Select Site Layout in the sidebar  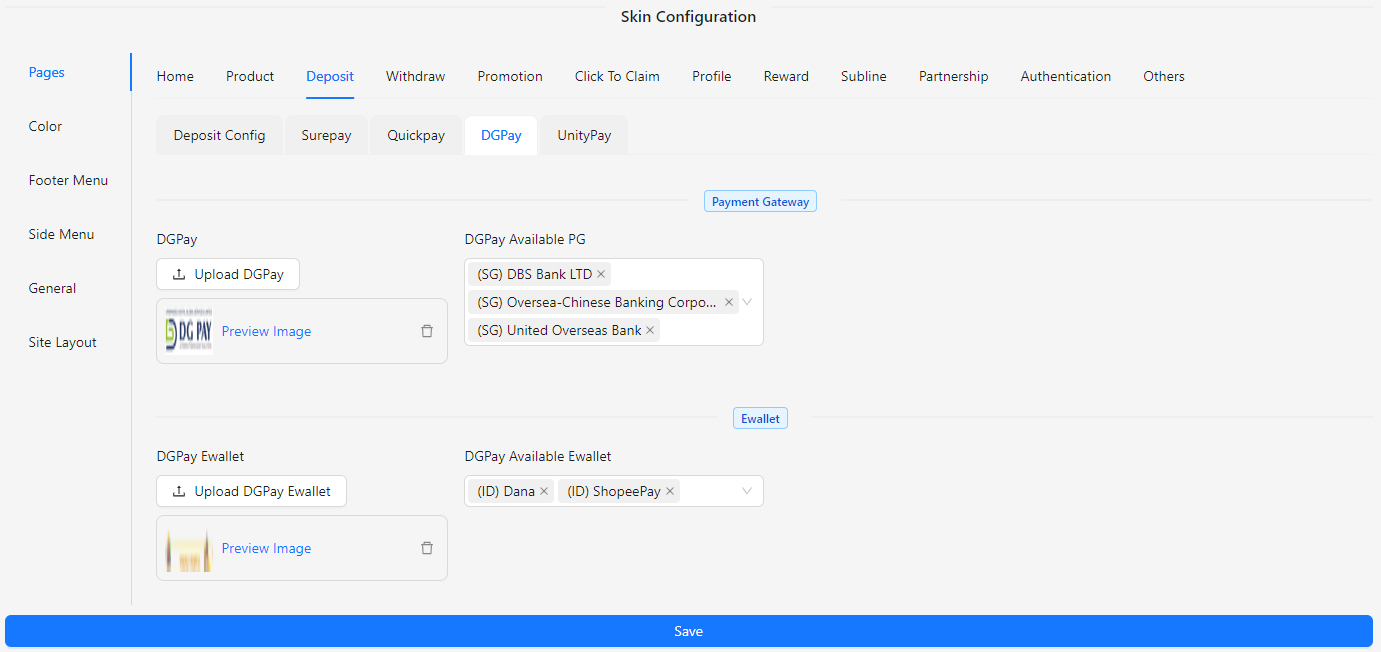[x=62, y=341]
